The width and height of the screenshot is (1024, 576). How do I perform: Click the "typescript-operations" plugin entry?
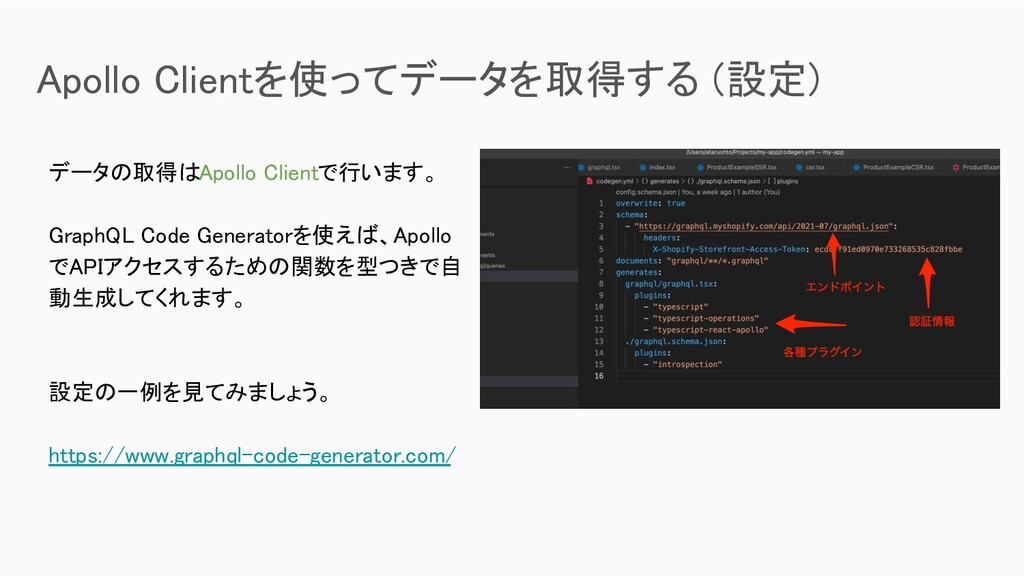pyautogui.click(x=705, y=318)
